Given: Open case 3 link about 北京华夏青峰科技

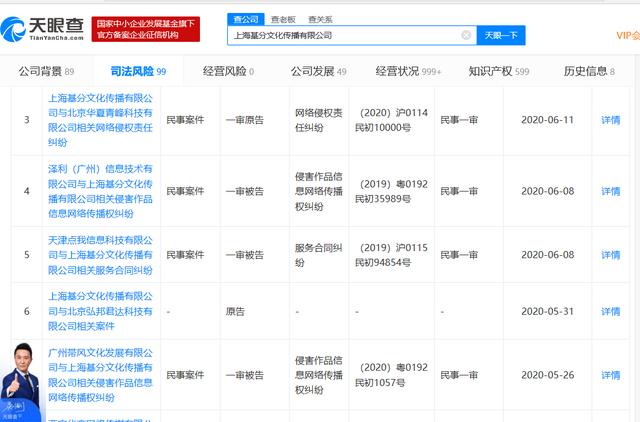Looking at the screenshot, I should 100,120.
